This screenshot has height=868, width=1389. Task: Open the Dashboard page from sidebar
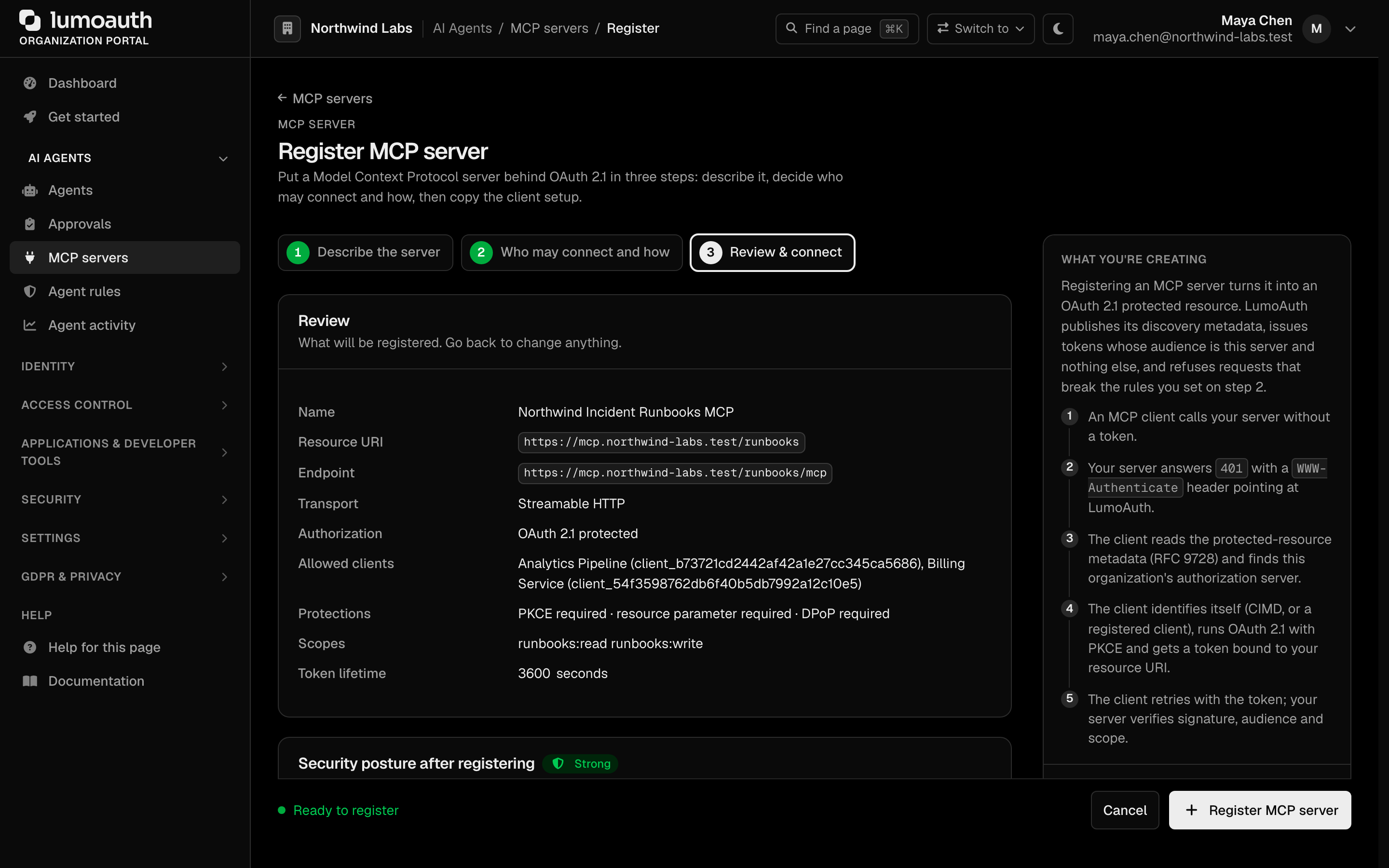[x=124, y=83]
